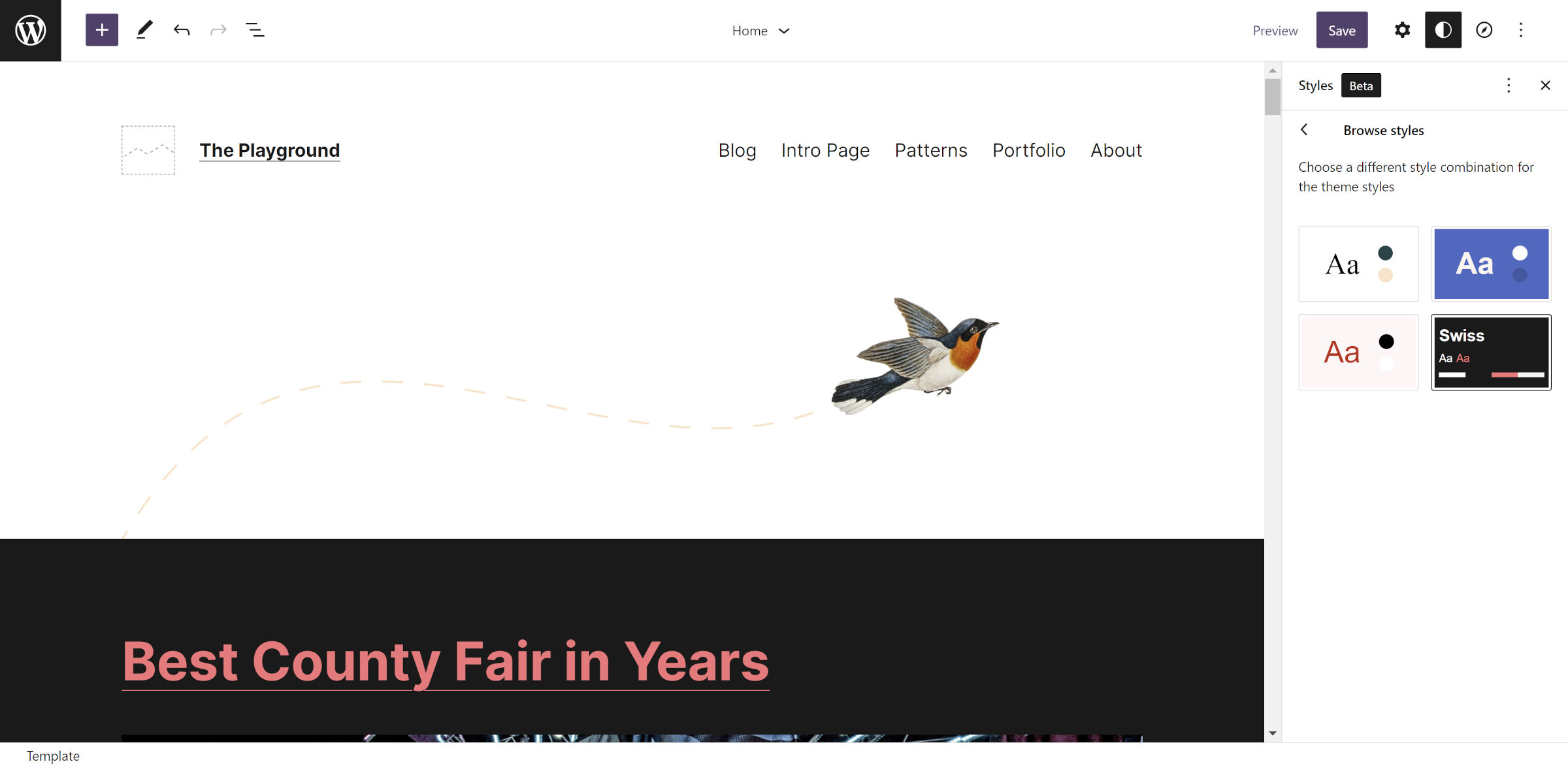Select the Patterns navigation item
This screenshot has width=1568, height=766.
click(x=930, y=150)
